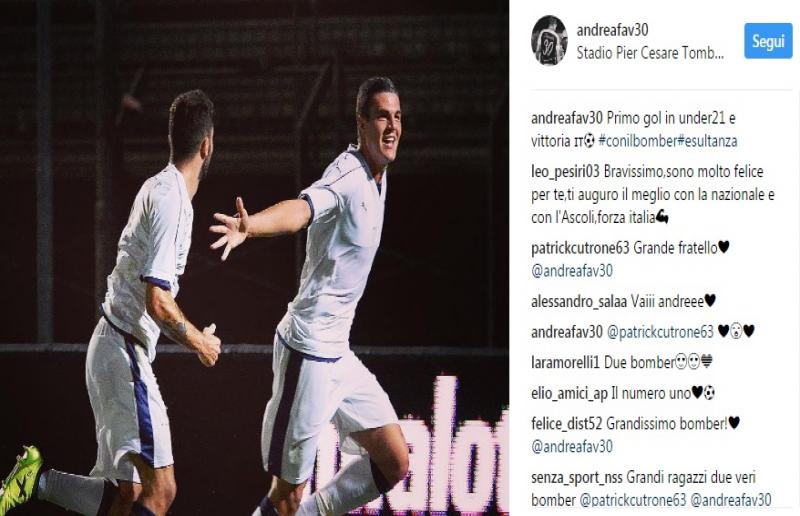Open the felice_dist52 commenter profile
Viewport: 800px width, 516px height.
click(567, 424)
